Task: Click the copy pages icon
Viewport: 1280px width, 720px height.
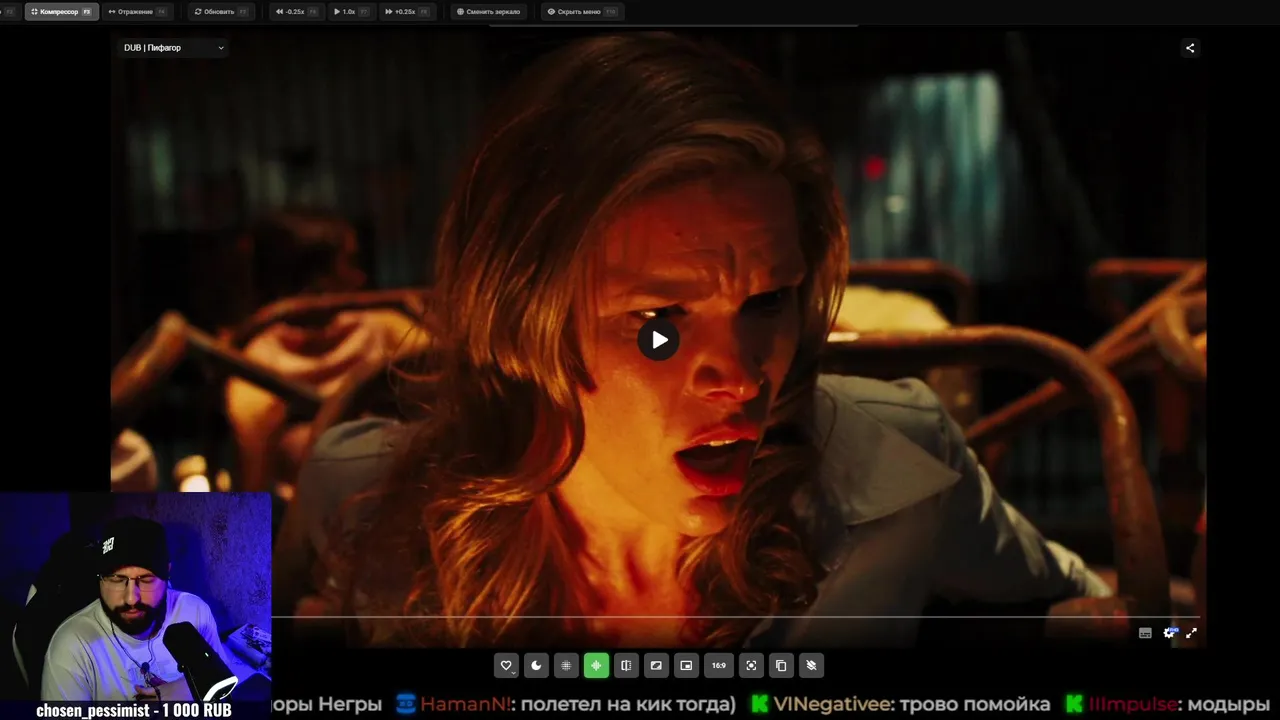Action: pos(781,665)
